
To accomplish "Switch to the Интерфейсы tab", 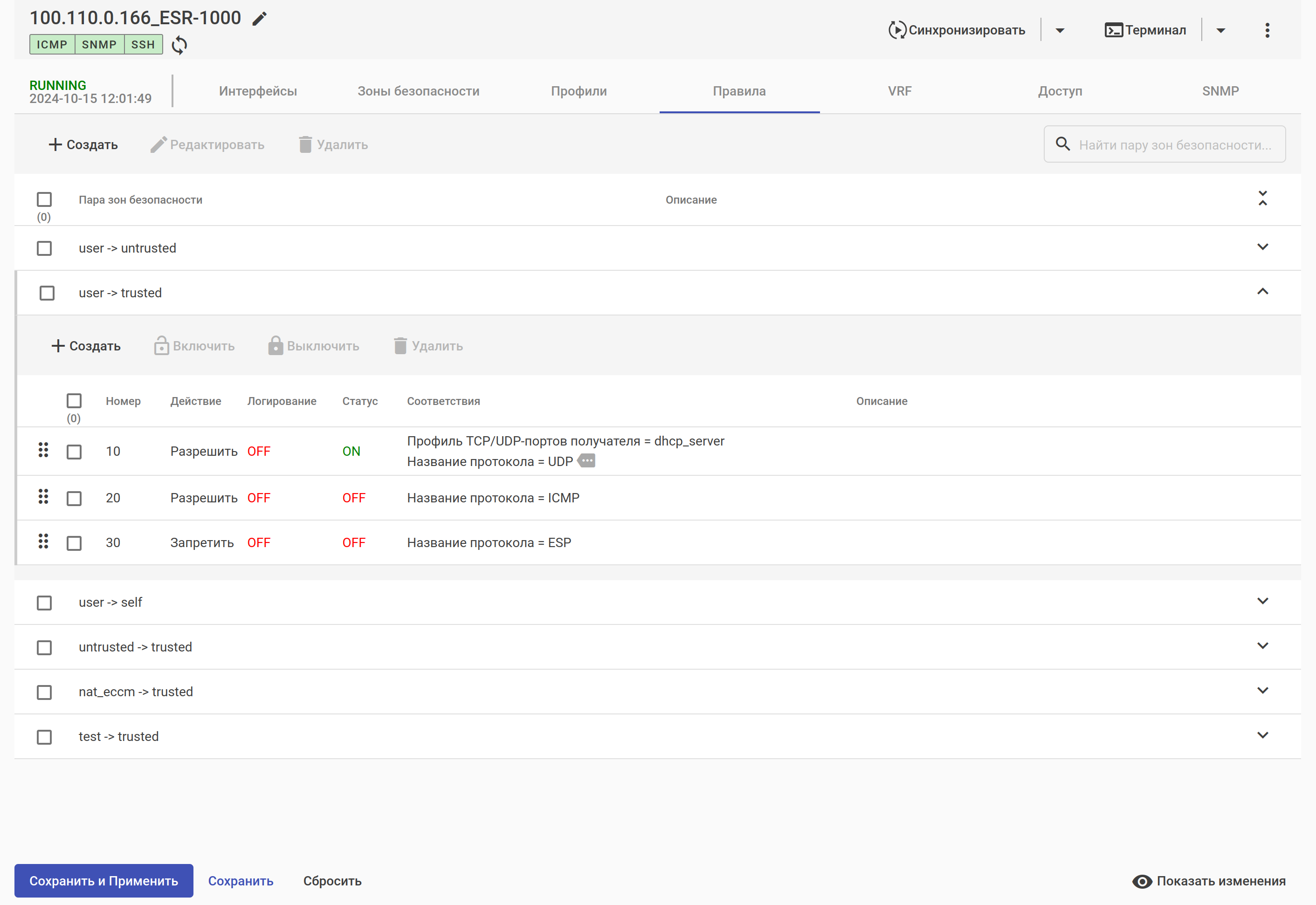I will (257, 91).
